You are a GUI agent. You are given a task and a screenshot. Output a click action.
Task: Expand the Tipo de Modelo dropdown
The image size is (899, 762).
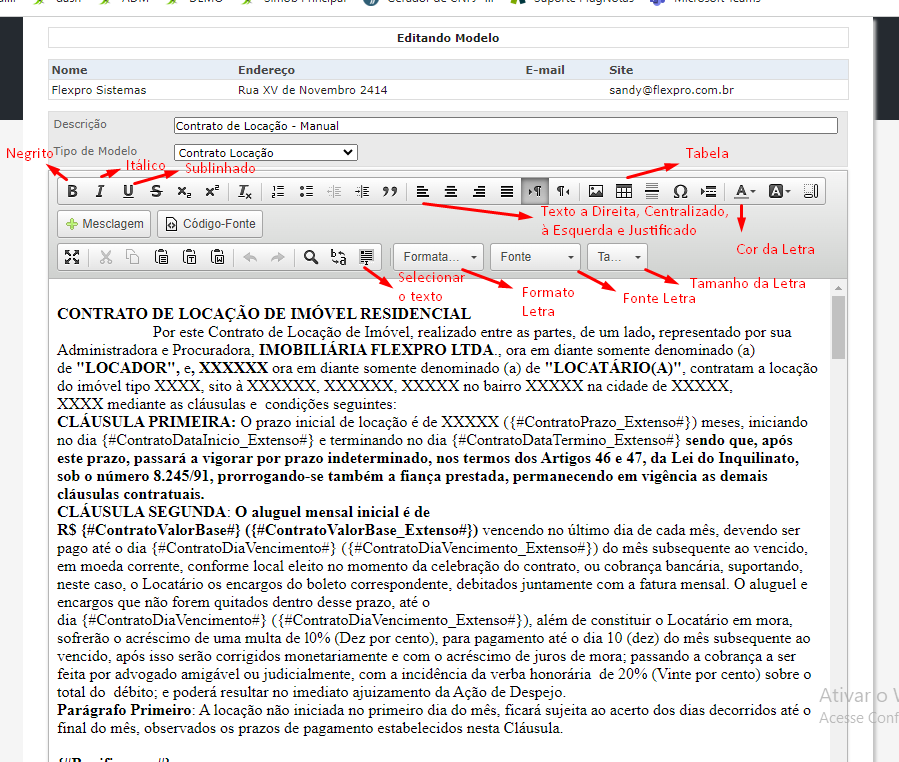pyautogui.click(x=265, y=153)
